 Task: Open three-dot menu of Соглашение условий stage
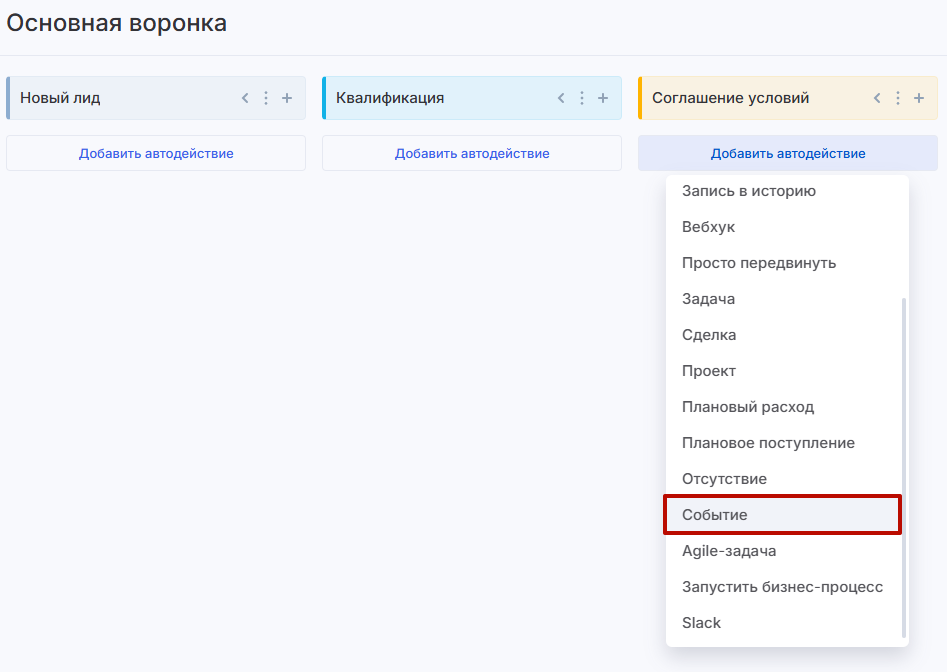[x=898, y=98]
